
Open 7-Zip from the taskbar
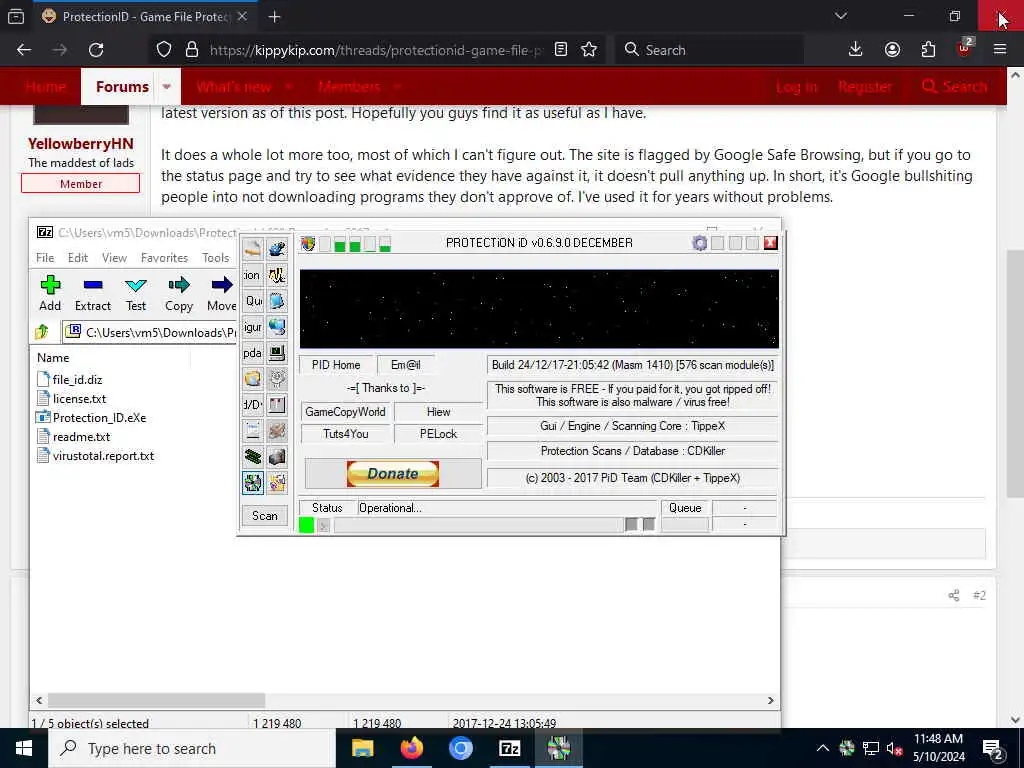click(x=509, y=748)
